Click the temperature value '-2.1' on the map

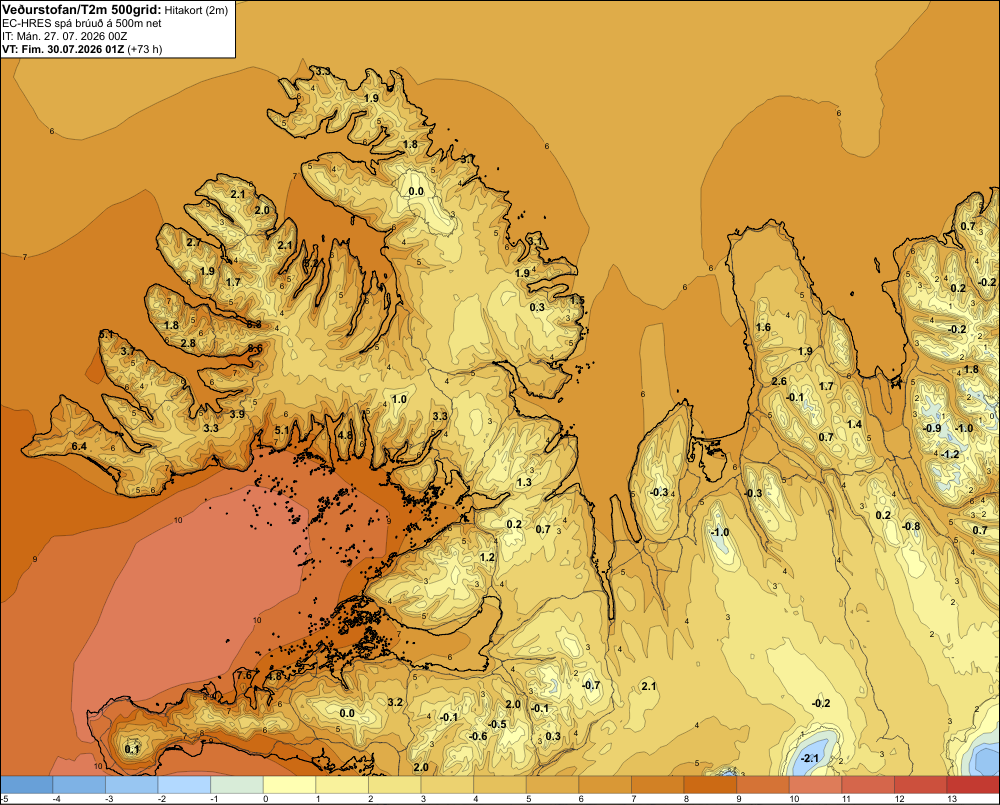(809, 758)
